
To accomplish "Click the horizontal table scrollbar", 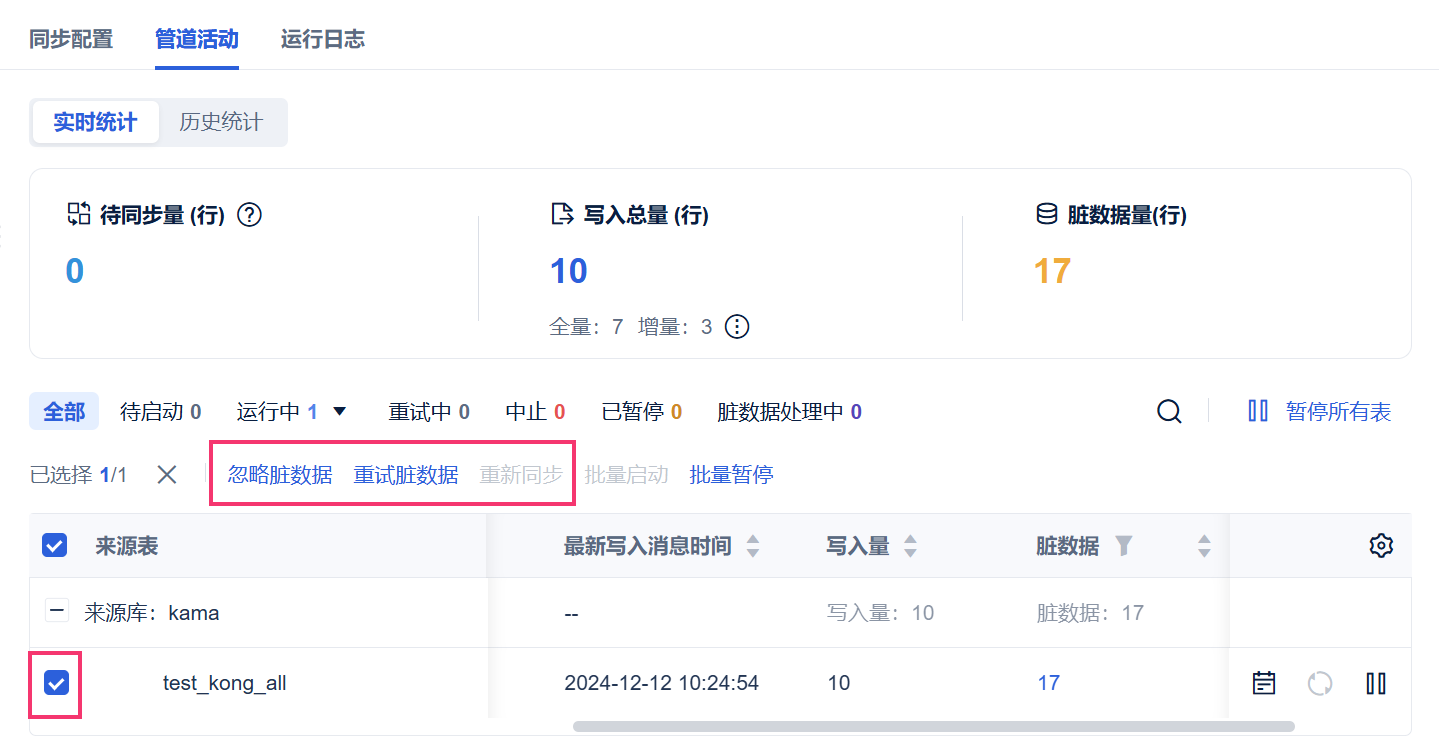I will [x=933, y=726].
